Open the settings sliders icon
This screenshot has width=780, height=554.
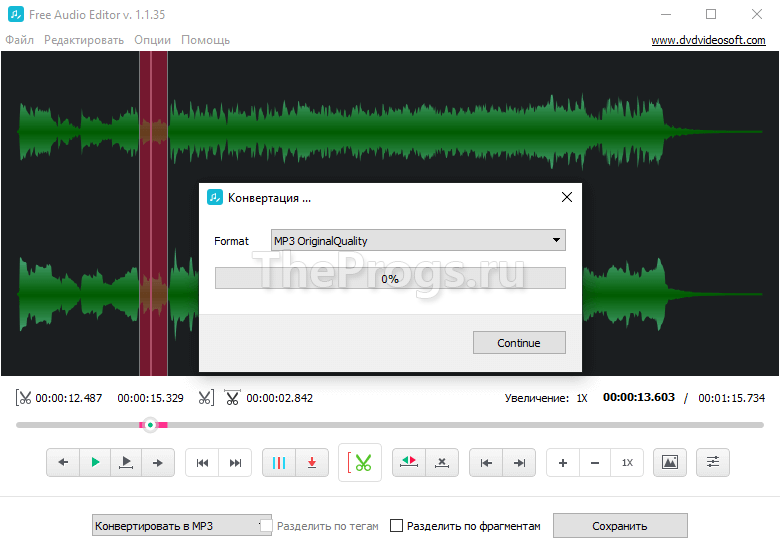click(x=713, y=462)
